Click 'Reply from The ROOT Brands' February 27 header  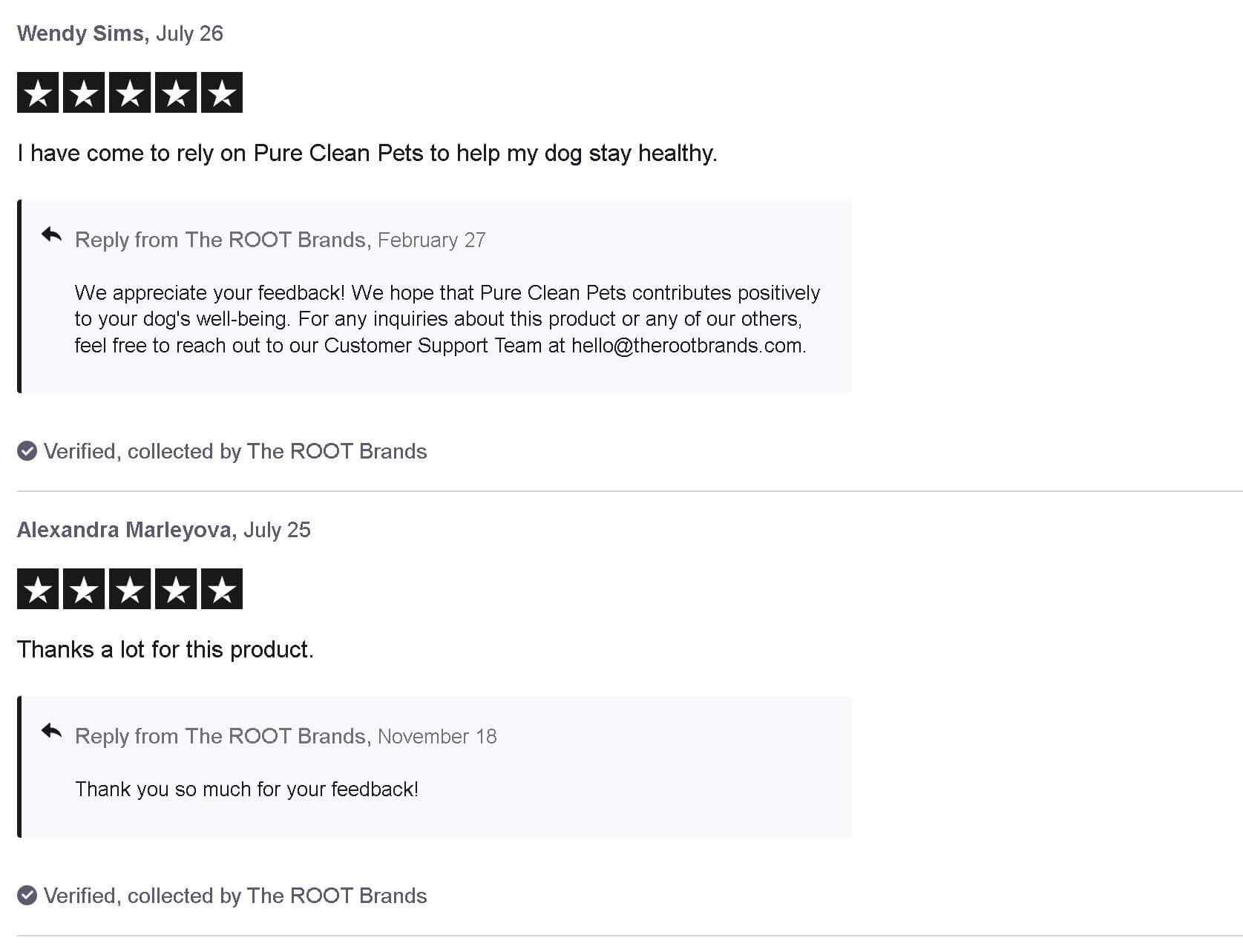223,240
